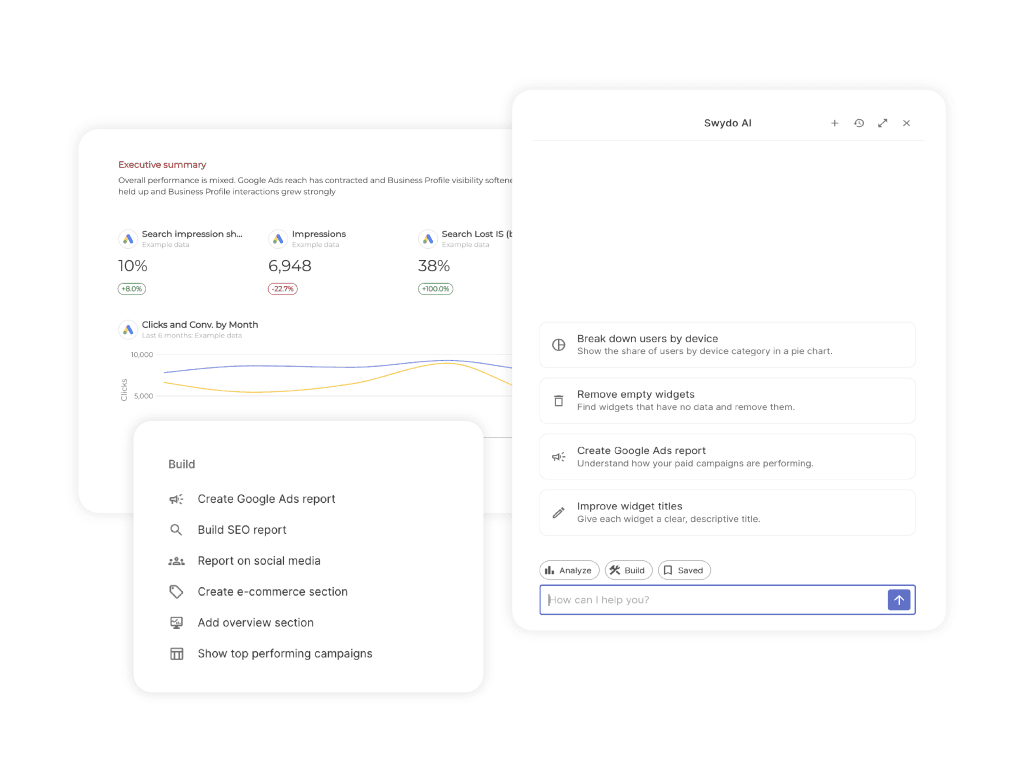
Task: Click the 10% search impression share value
Action: pyautogui.click(x=133, y=266)
